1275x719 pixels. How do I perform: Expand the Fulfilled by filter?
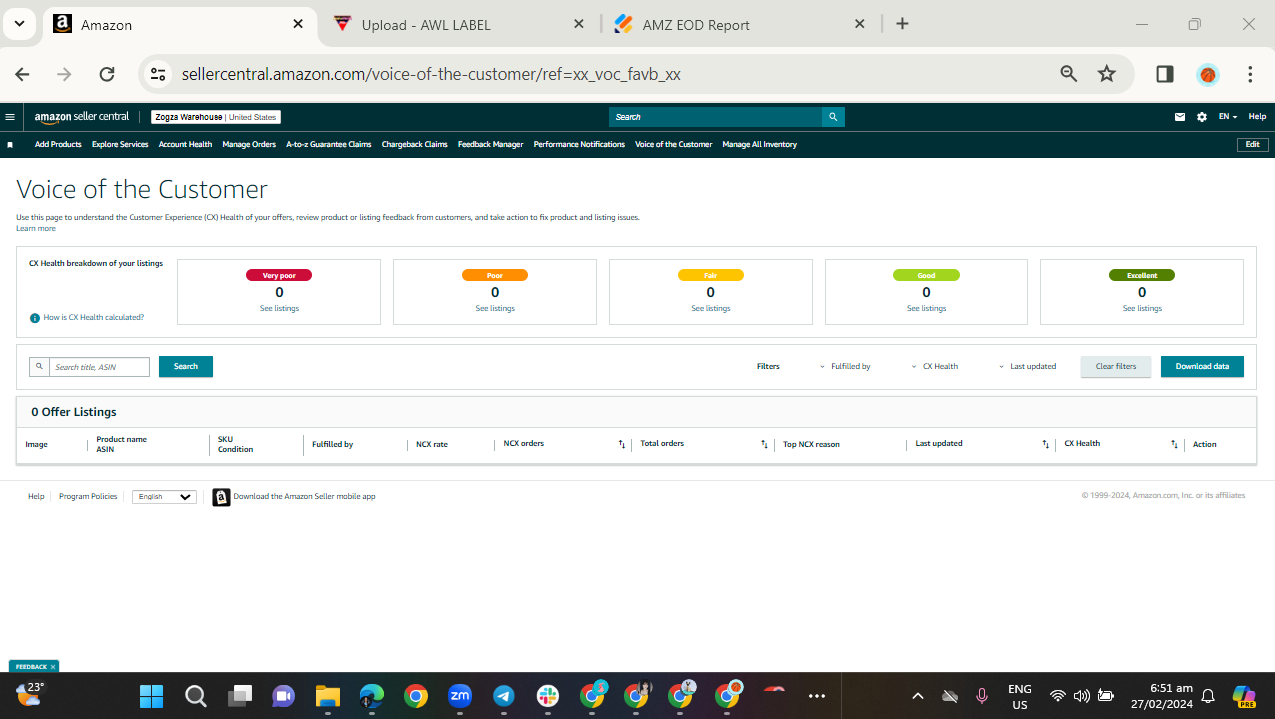click(x=845, y=367)
